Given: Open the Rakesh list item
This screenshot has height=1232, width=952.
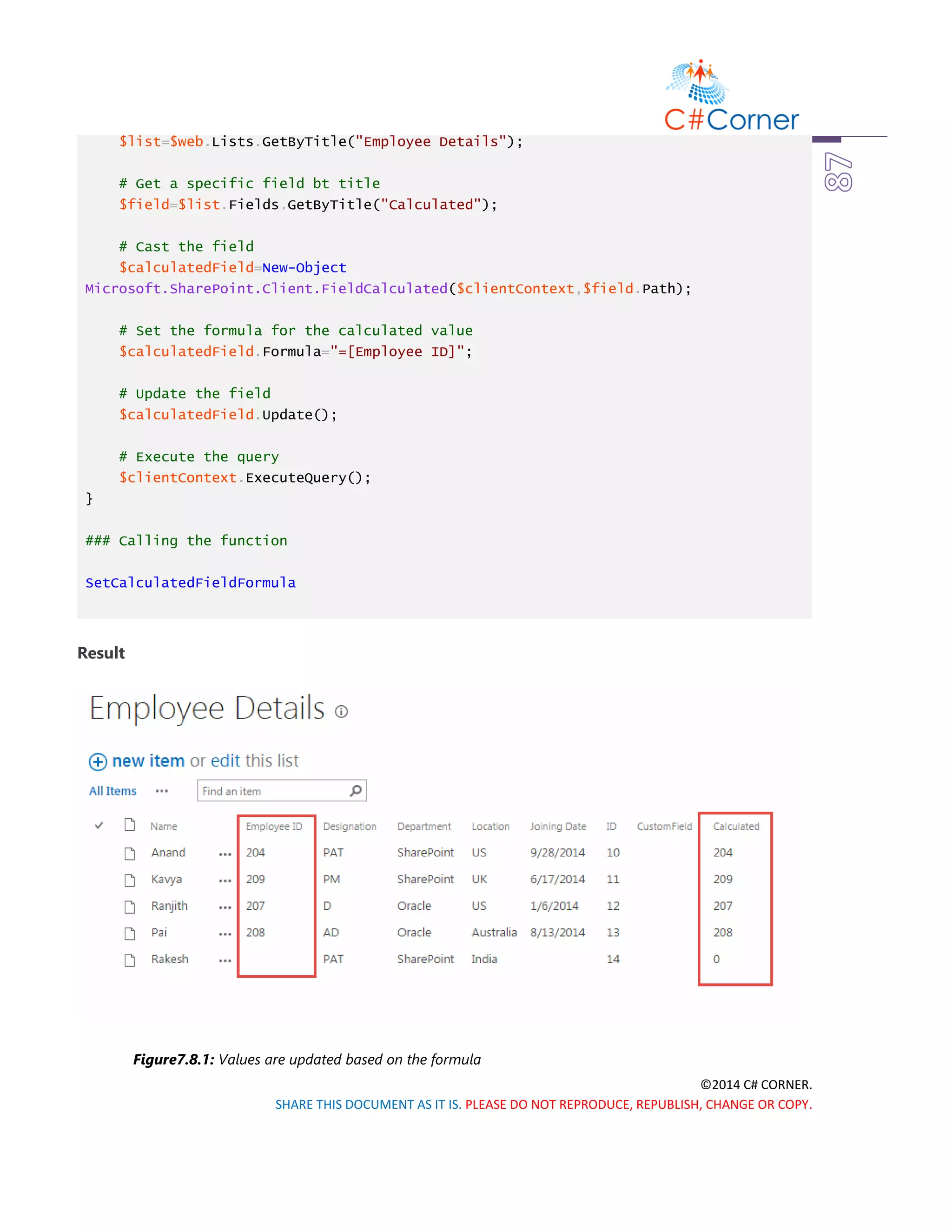Looking at the screenshot, I should coord(170,959).
